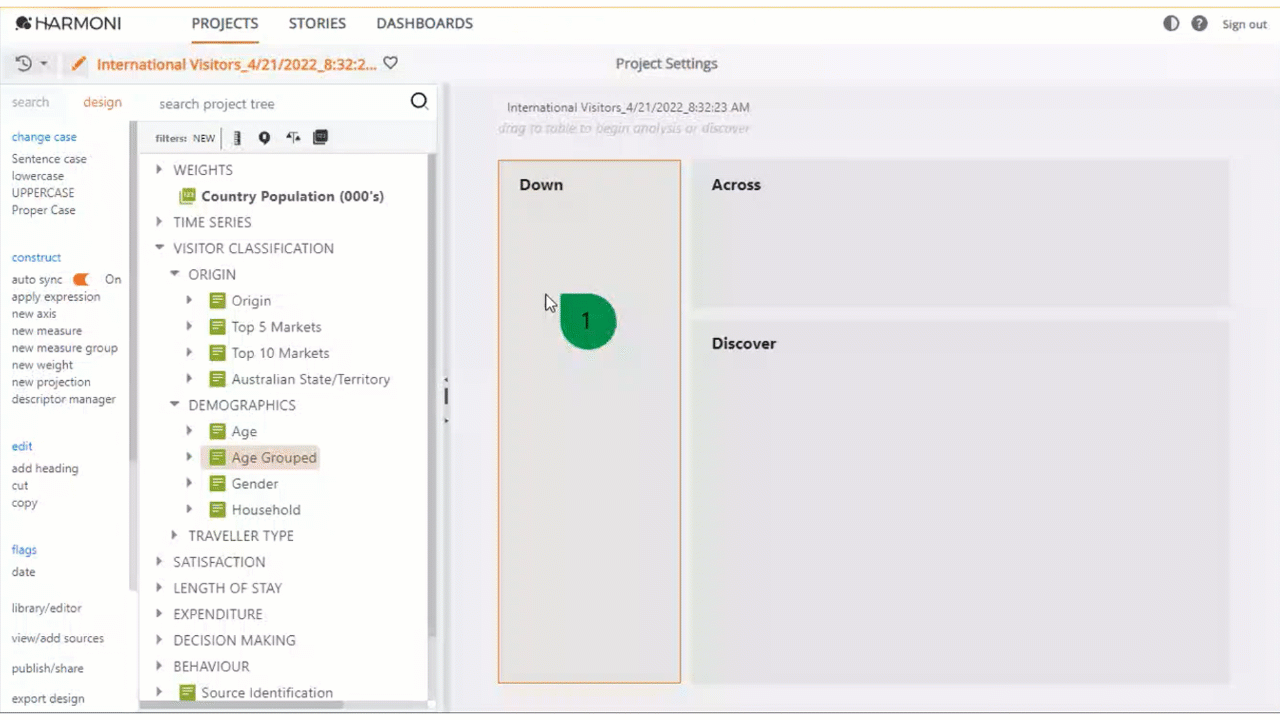Select Age Grouped in the tree
The height and width of the screenshot is (720, 1280).
[x=274, y=457]
